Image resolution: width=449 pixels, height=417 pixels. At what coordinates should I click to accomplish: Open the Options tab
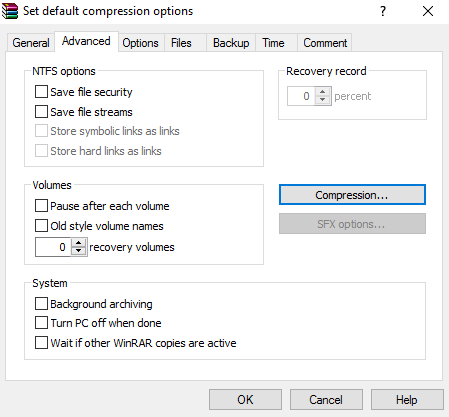pos(140,43)
